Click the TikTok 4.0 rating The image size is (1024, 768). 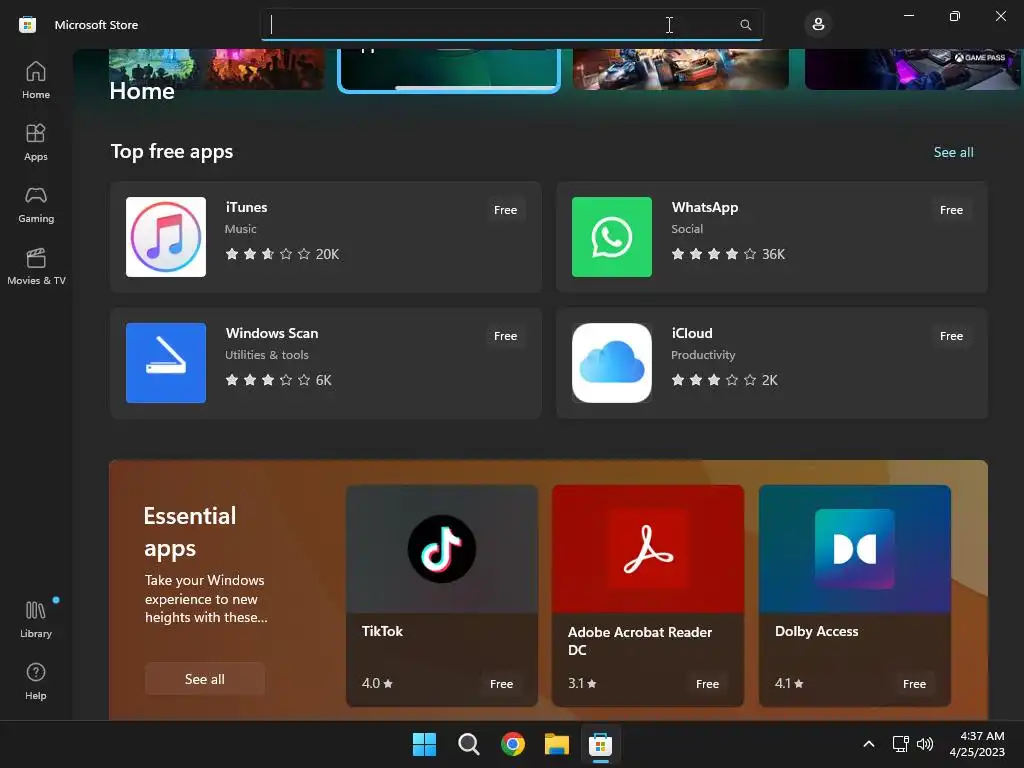[377, 683]
